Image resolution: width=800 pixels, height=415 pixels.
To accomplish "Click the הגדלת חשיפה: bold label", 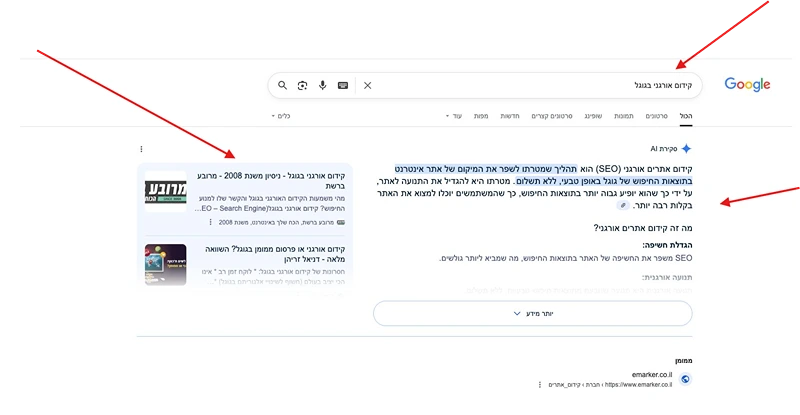I will pos(667,246).
